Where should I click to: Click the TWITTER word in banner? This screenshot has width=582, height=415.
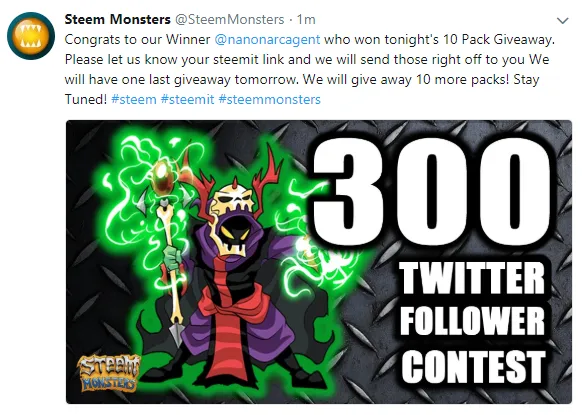[x=472, y=277]
